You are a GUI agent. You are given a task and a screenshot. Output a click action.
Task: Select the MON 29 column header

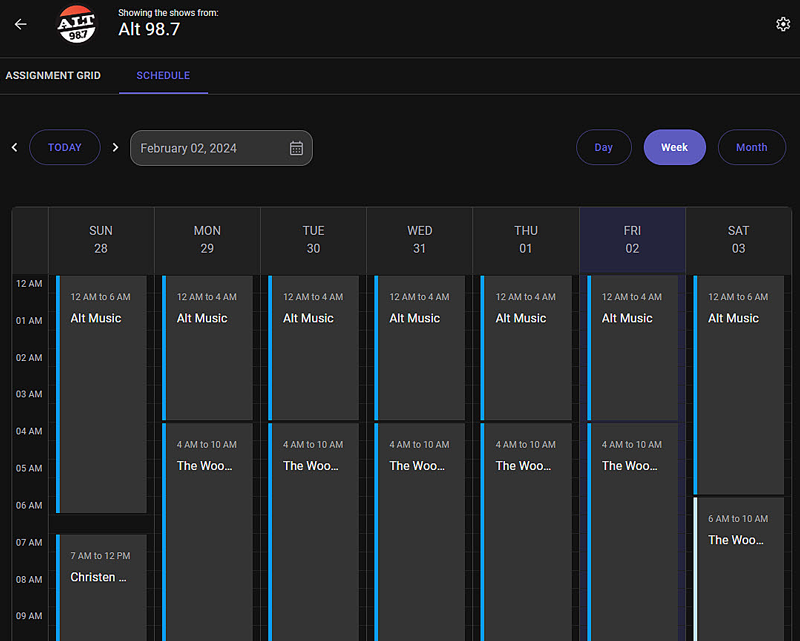[x=207, y=240]
